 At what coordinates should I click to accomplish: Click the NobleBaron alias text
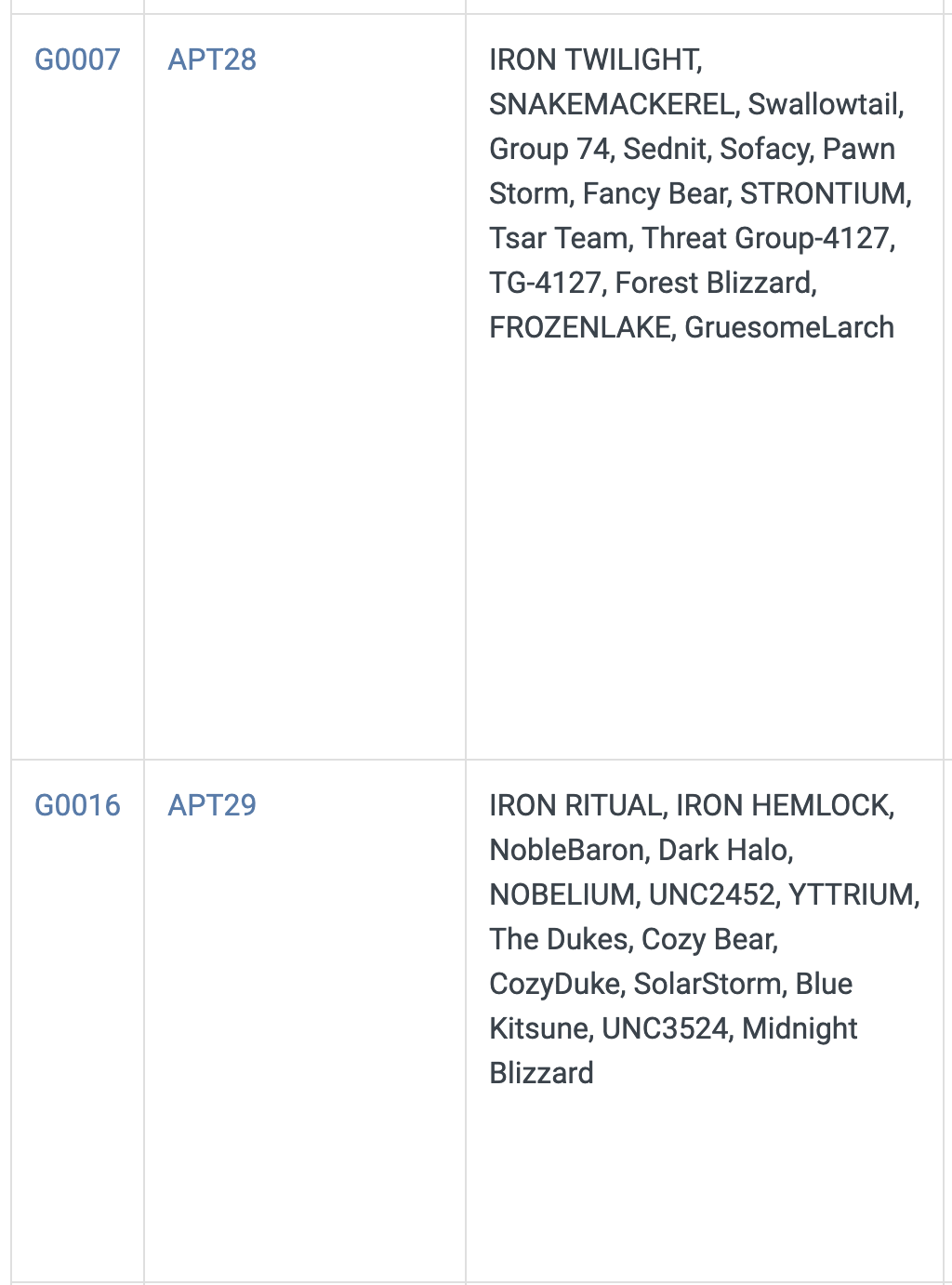click(x=566, y=850)
